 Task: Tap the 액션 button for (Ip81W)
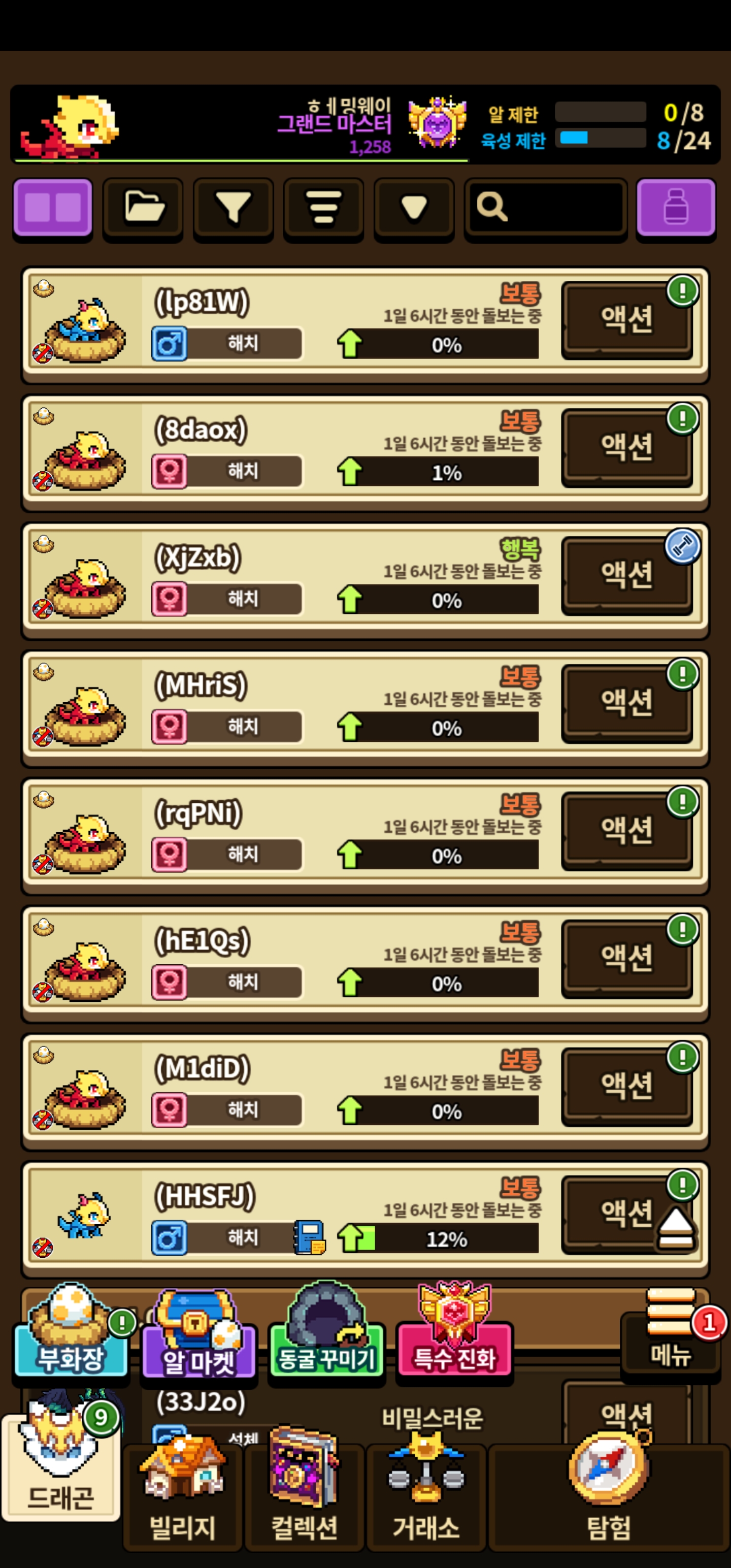click(627, 320)
